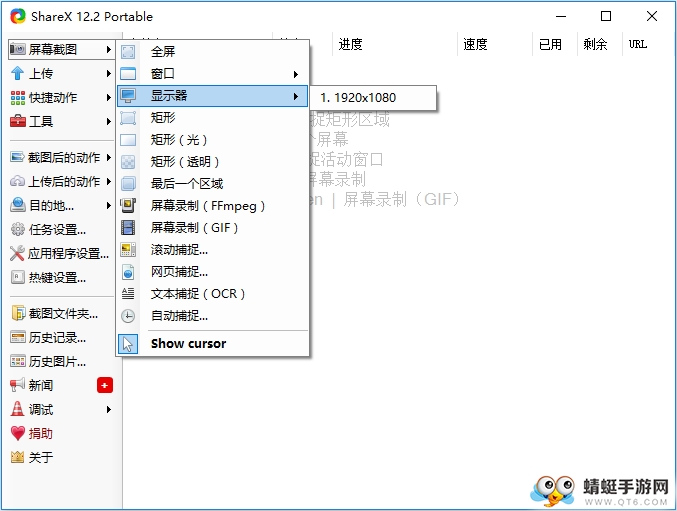
Task: Click the 网页捕捉 webpage icon
Action: 128,272
